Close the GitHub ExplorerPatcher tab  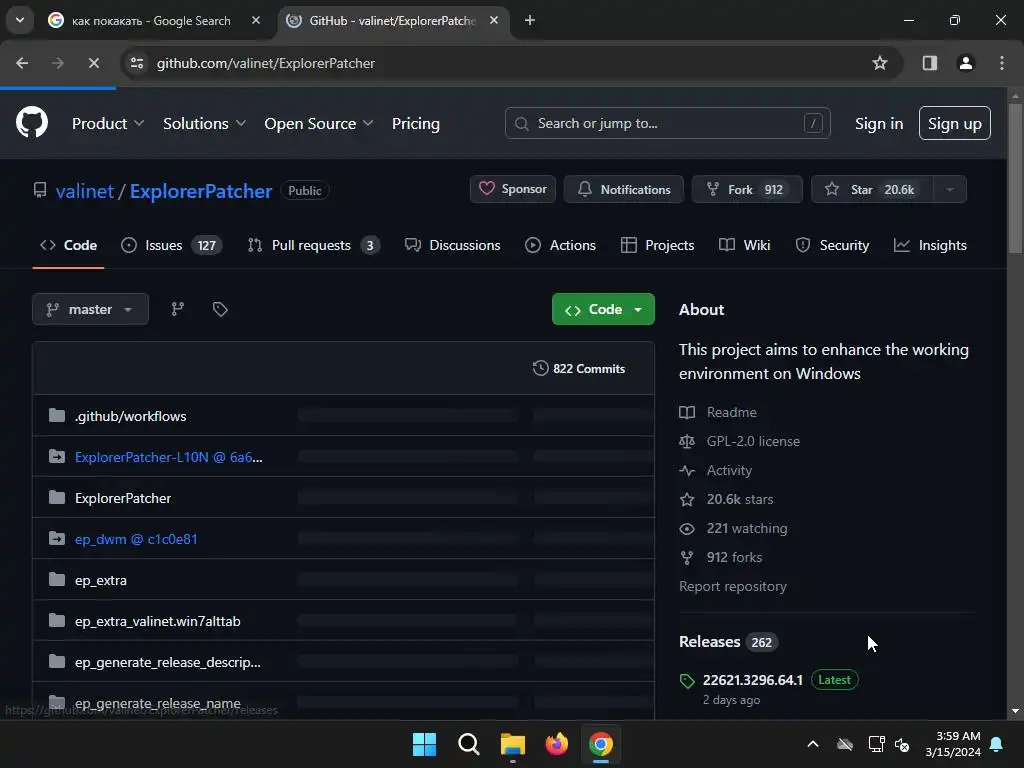(494, 20)
